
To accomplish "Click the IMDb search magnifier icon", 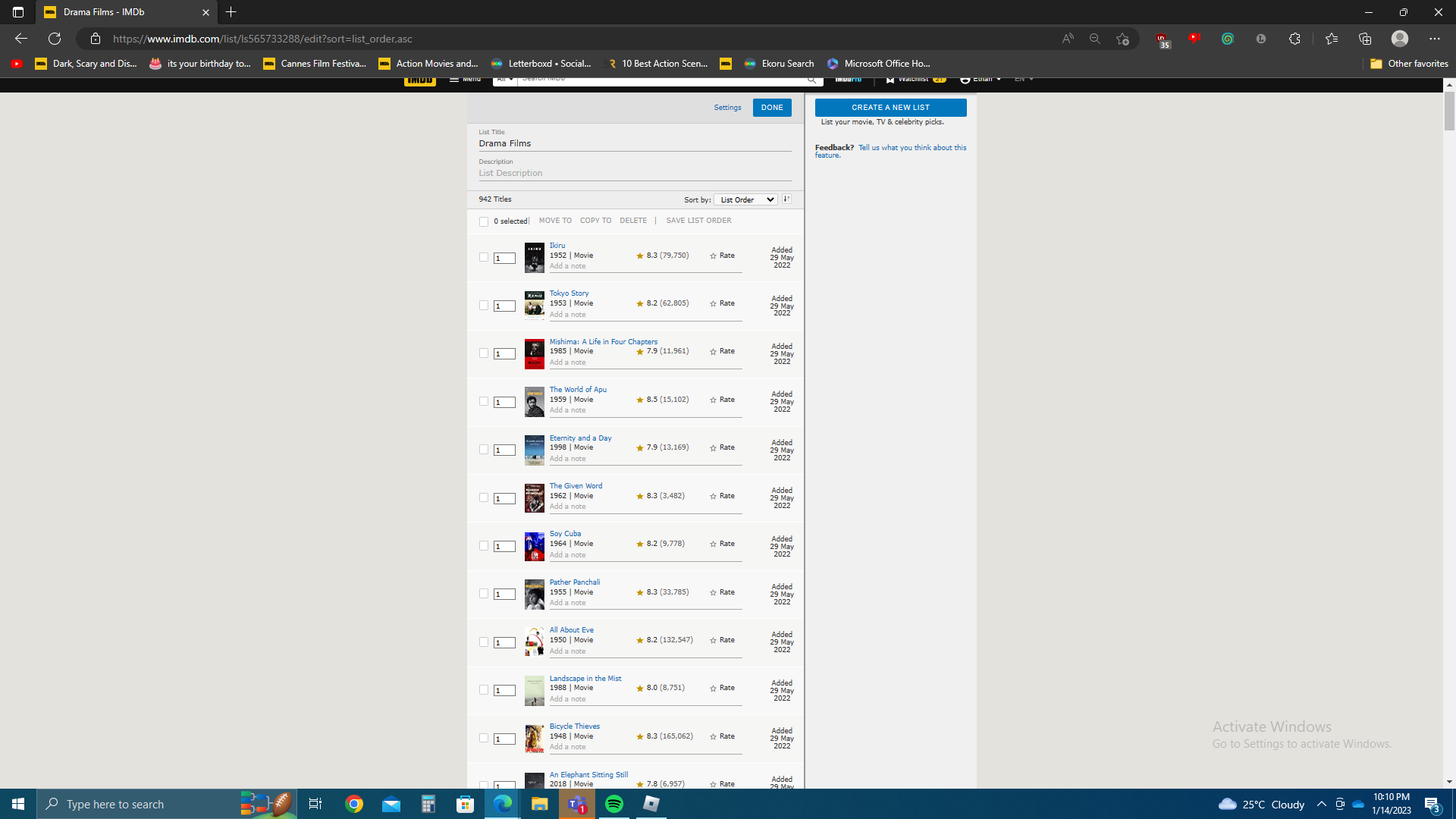I will 812,79.
